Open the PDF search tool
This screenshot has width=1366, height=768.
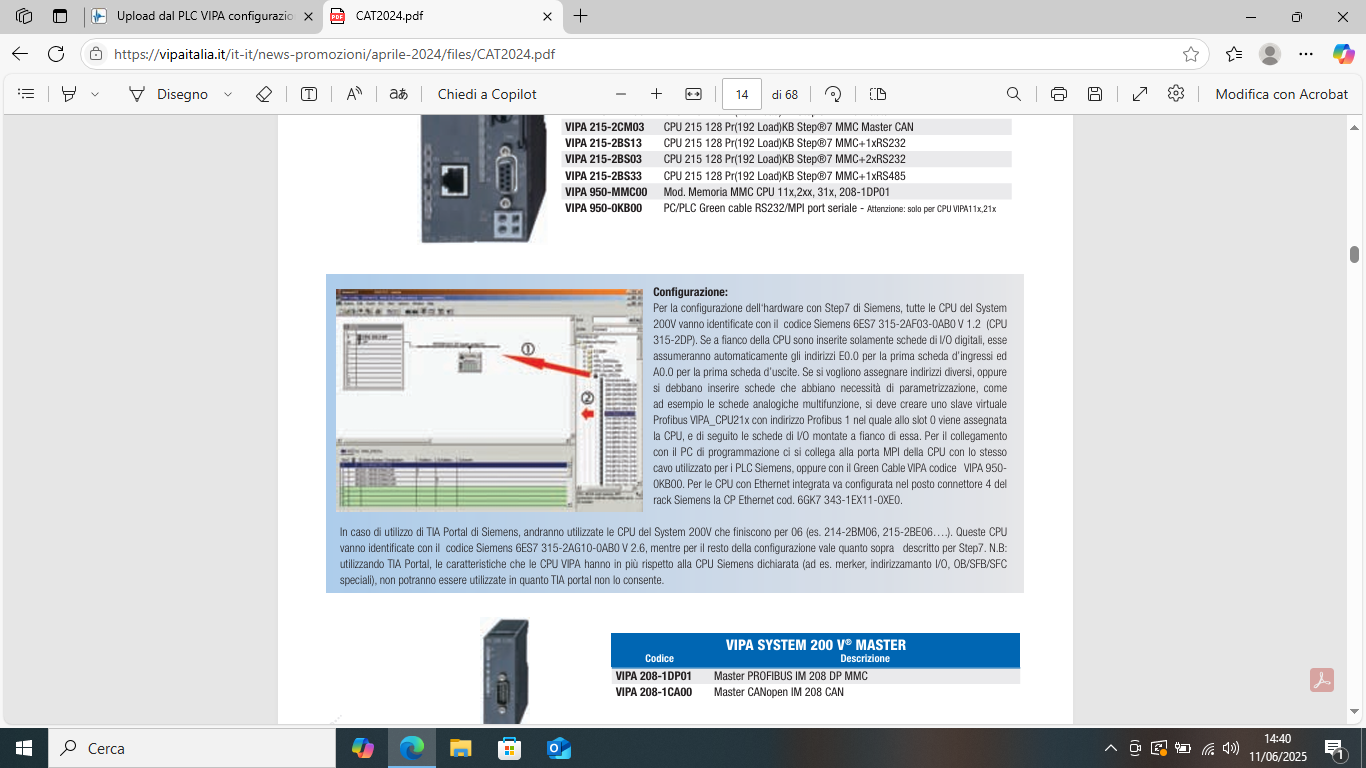point(1013,94)
